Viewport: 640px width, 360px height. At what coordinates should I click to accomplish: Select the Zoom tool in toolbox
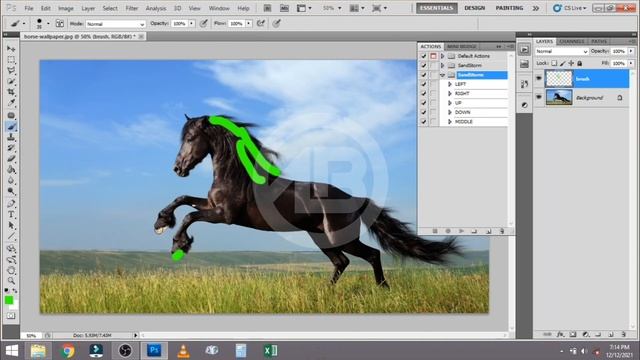(x=11, y=281)
